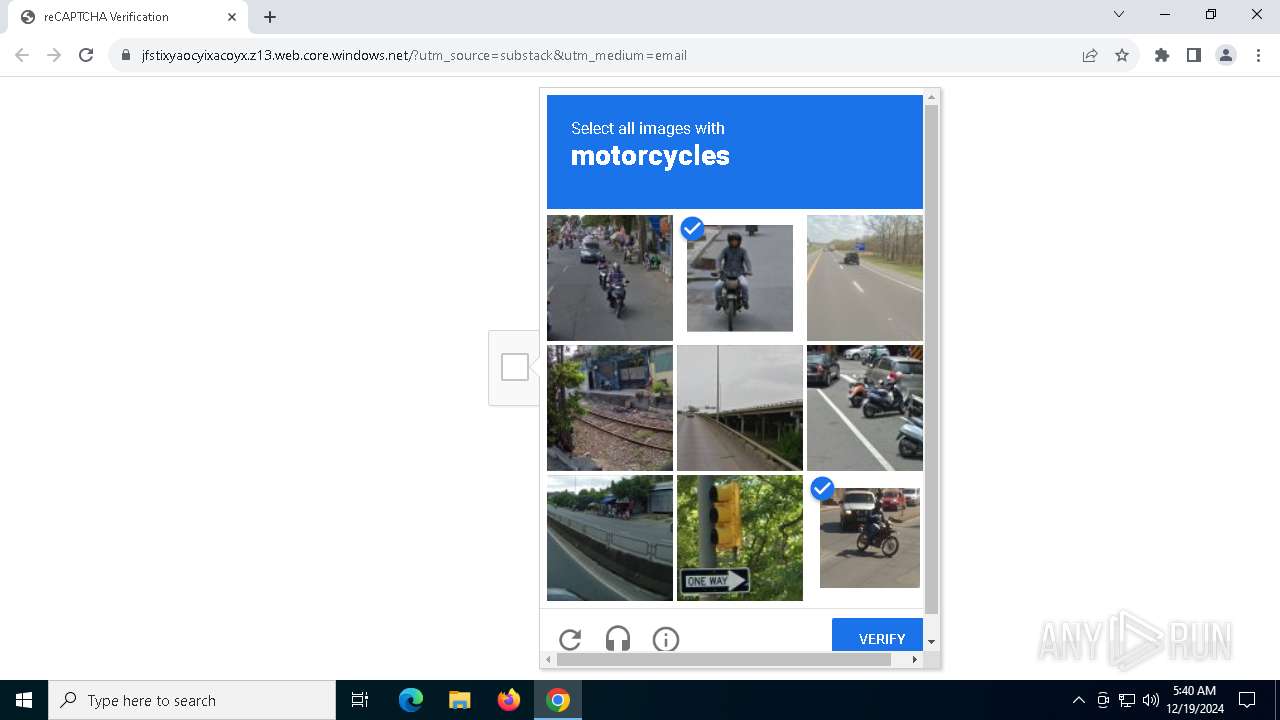Go forward in browser history
Screen dimensions: 1280x720
pos(54,55)
